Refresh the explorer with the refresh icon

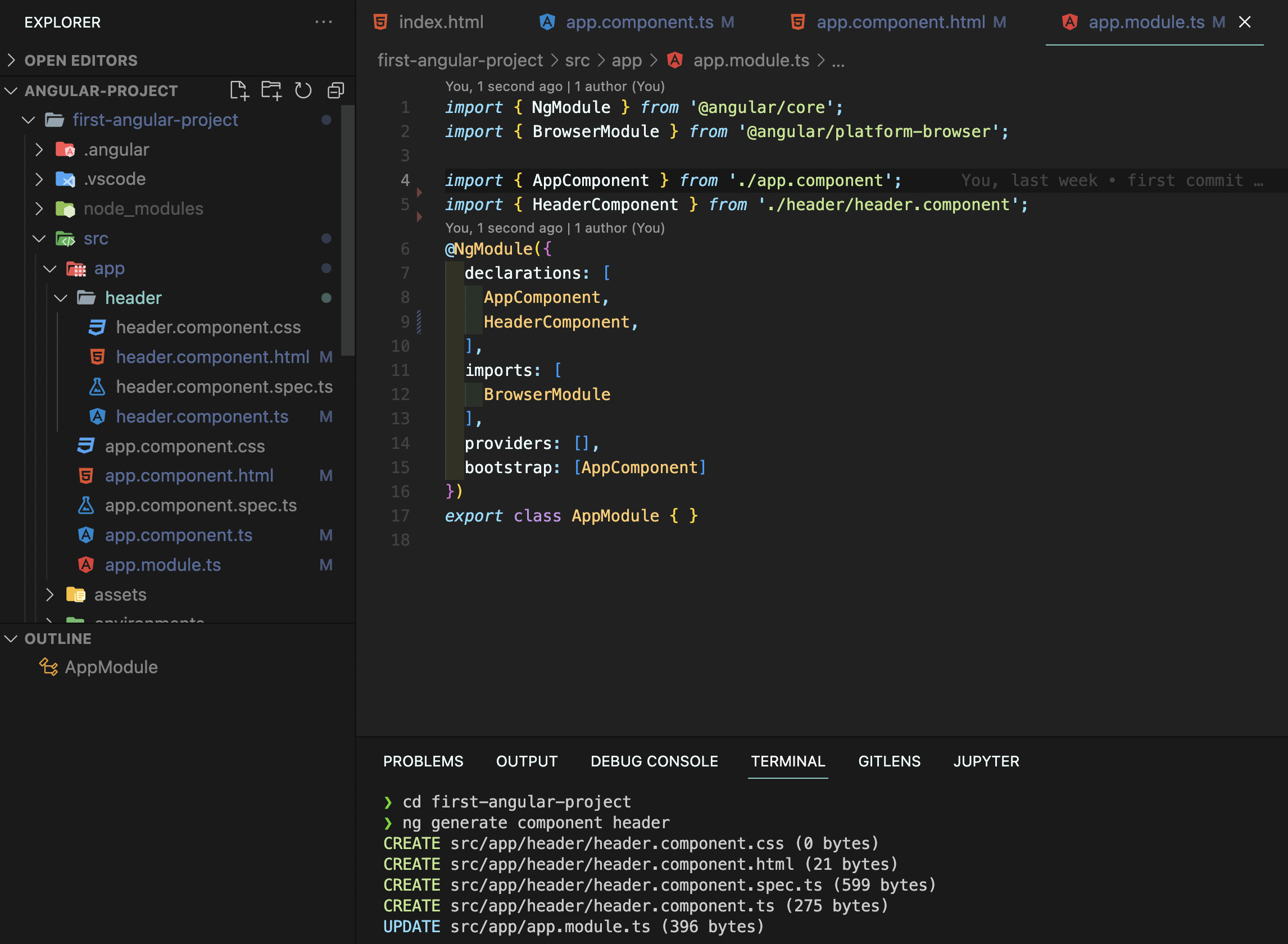(x=303, y=90)
